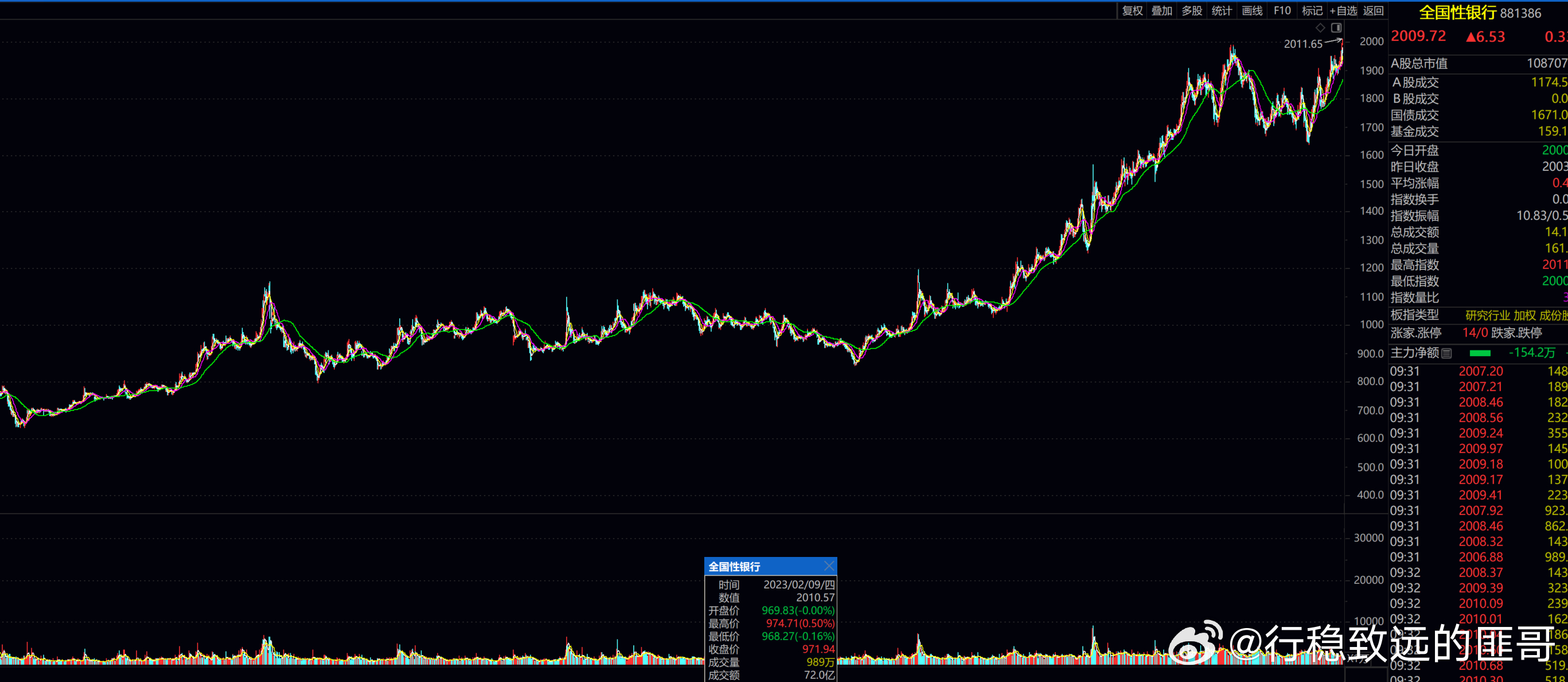
Task: Select the 全国性银行 index title
Action: pos(1457,12)
